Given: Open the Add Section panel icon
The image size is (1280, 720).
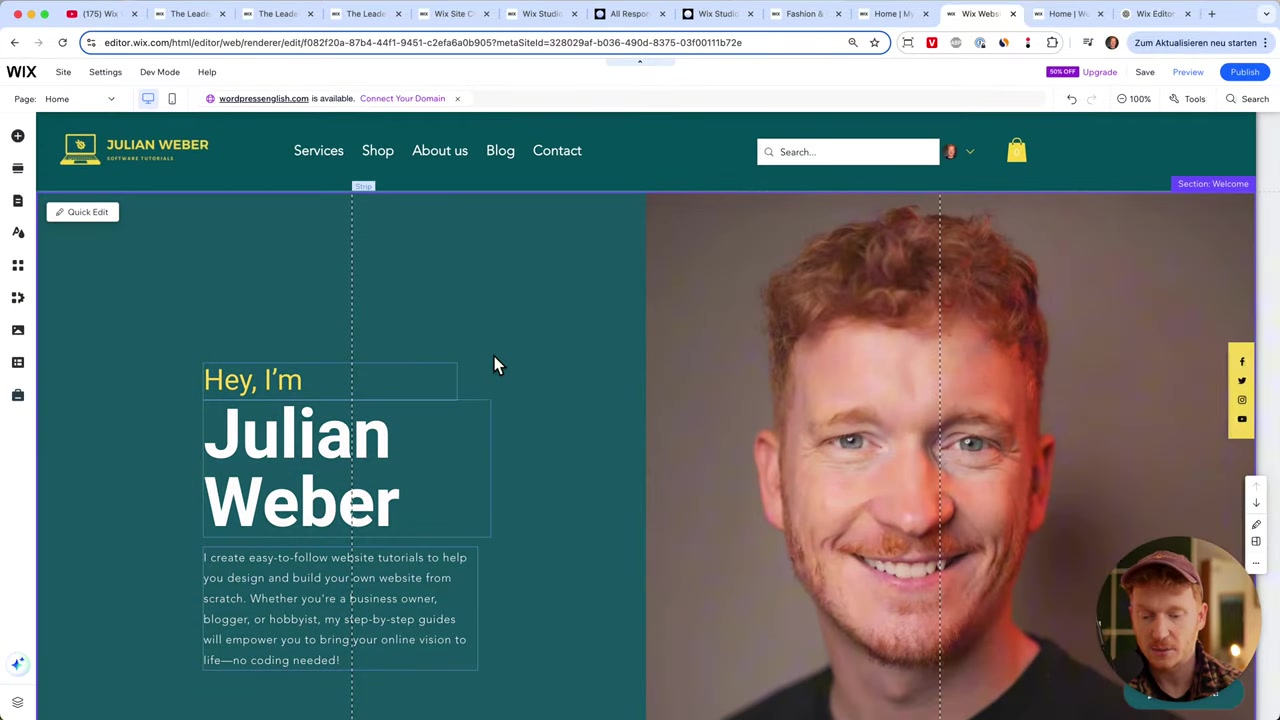Looking at the screenshot, I should (18, 168).
